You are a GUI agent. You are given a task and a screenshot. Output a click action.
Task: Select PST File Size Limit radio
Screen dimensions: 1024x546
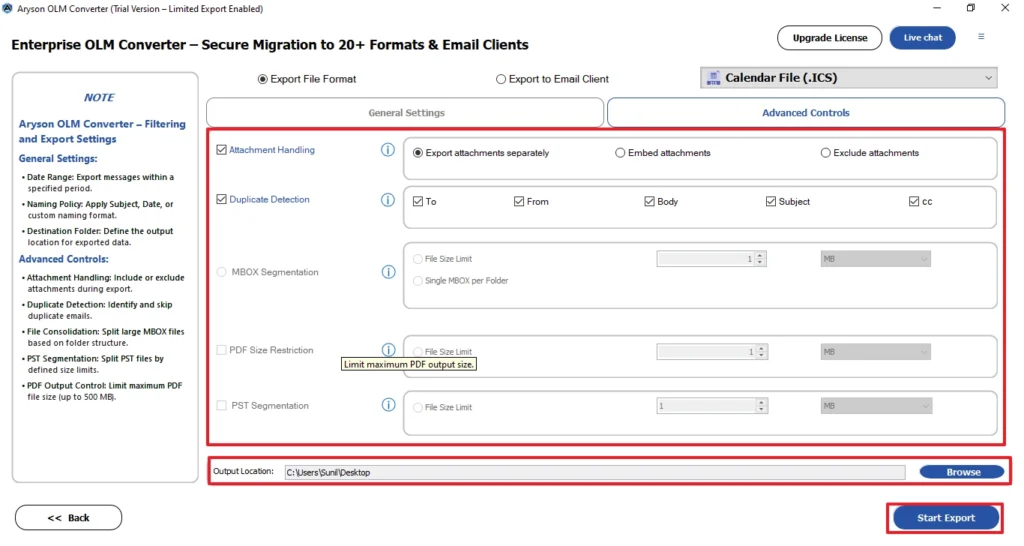tap(417, 408)
